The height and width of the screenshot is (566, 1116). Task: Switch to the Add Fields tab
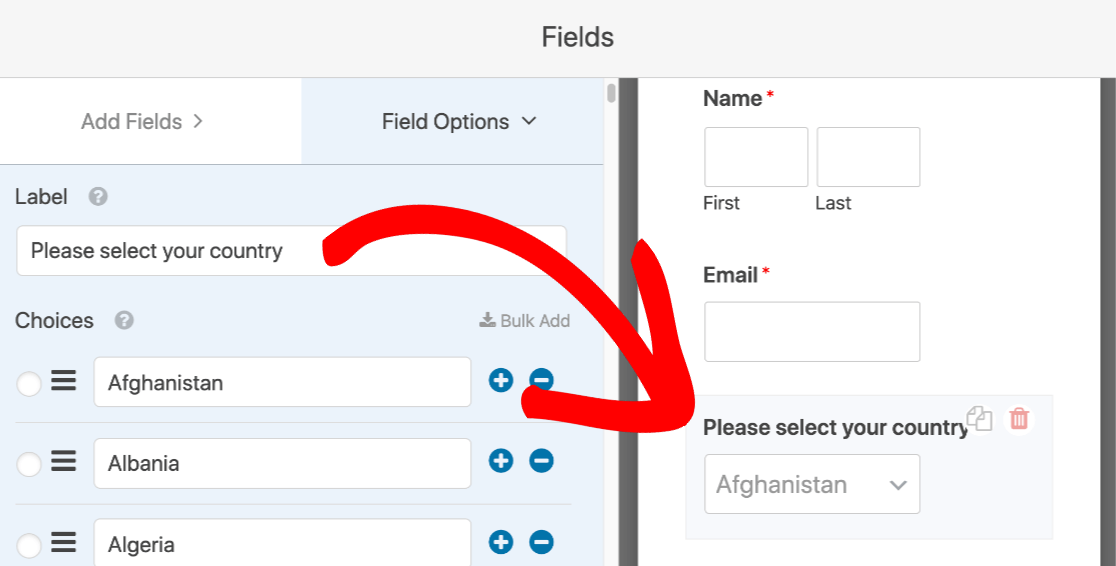(142, 122)
